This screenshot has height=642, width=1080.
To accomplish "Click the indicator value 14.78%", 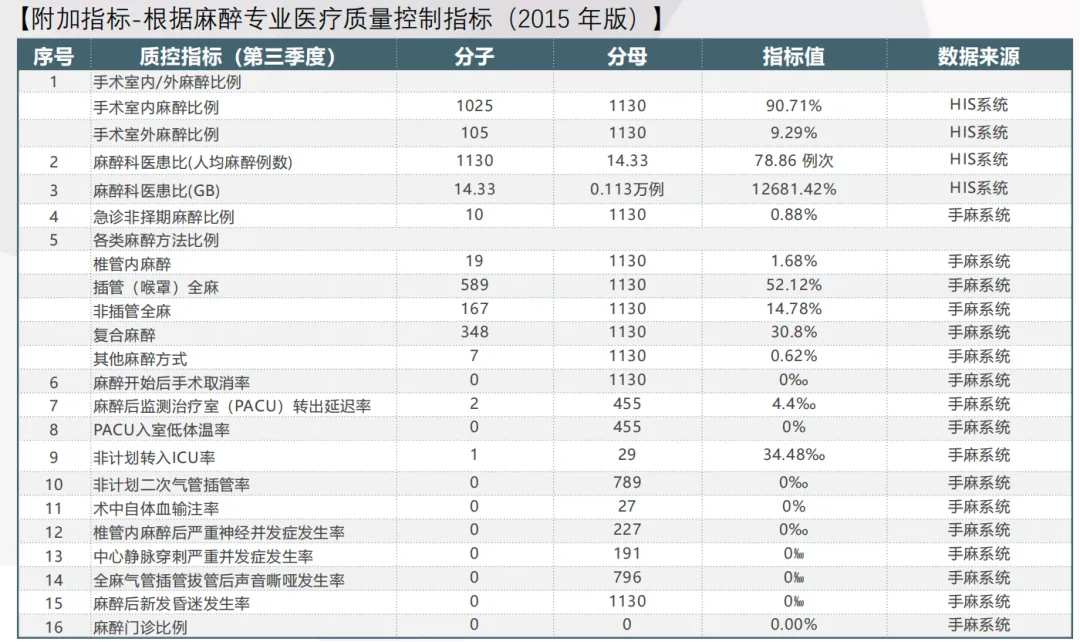I will tap(793, 309).
